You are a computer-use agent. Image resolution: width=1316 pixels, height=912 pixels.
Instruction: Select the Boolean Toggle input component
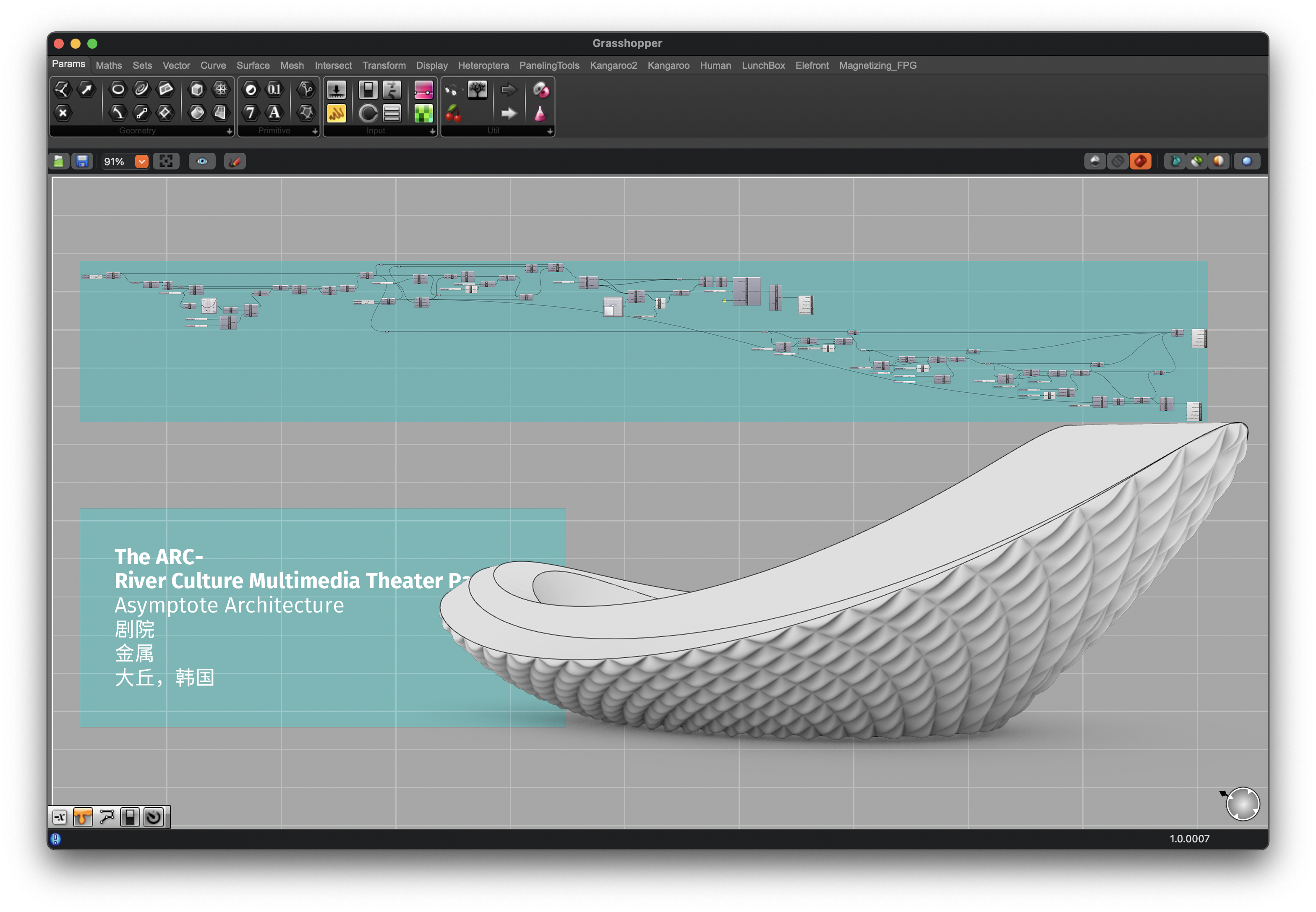tap(368, 90)
